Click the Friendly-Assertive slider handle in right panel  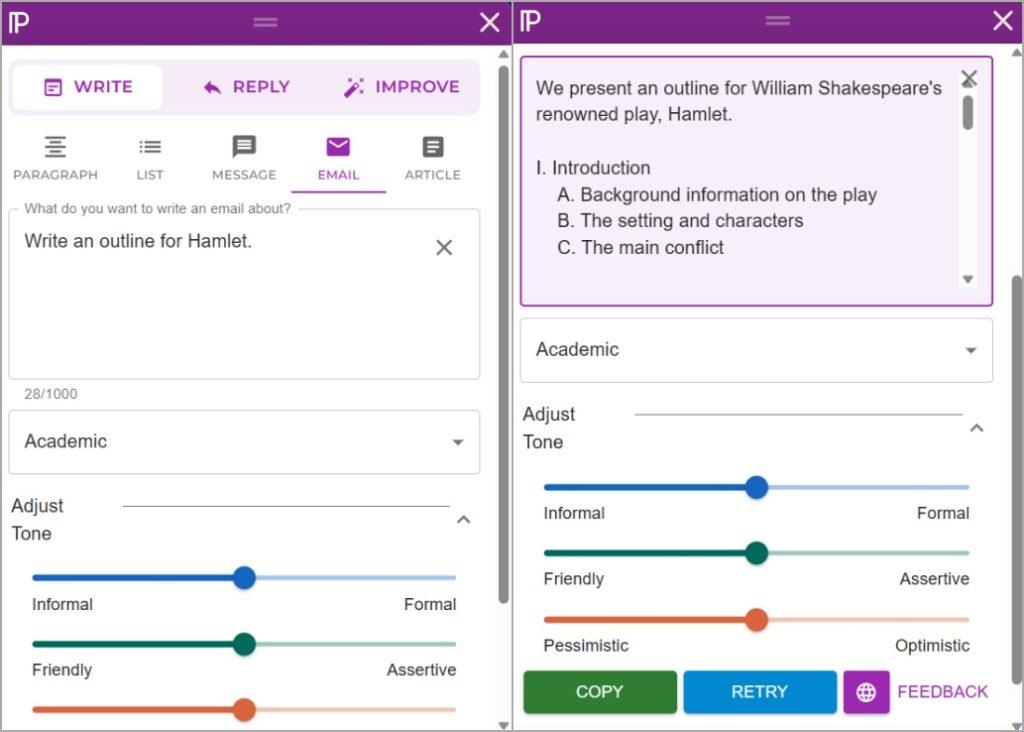(756, 553)
